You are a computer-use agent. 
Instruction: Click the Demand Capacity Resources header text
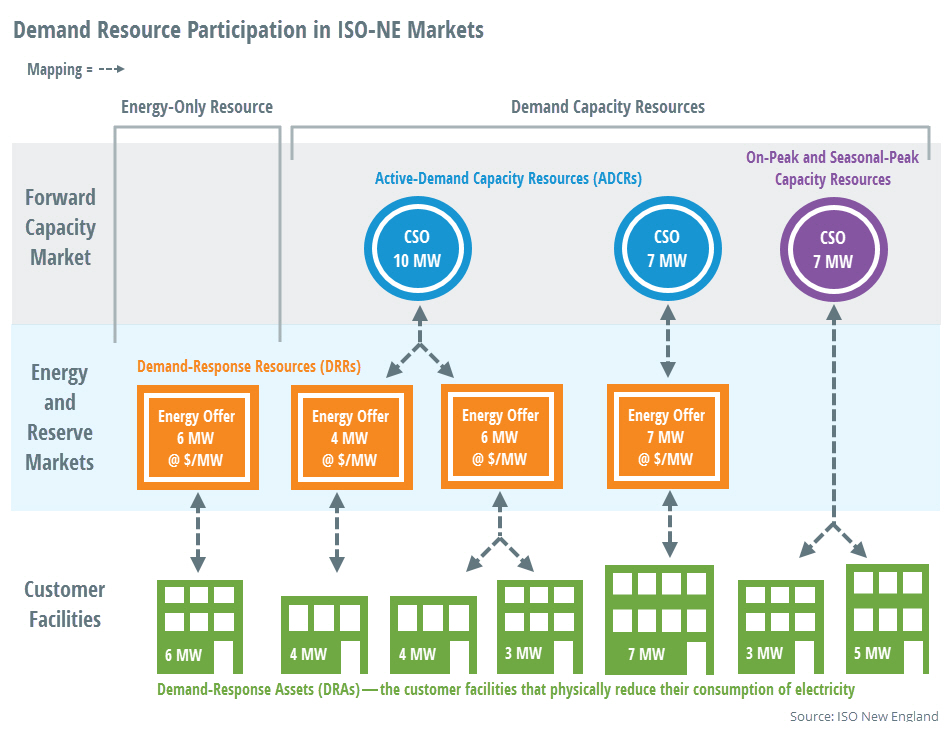click(x=607, y=106)
